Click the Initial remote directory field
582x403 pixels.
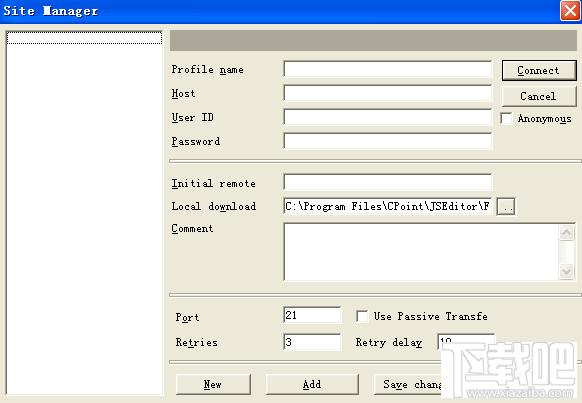[388, 182]
